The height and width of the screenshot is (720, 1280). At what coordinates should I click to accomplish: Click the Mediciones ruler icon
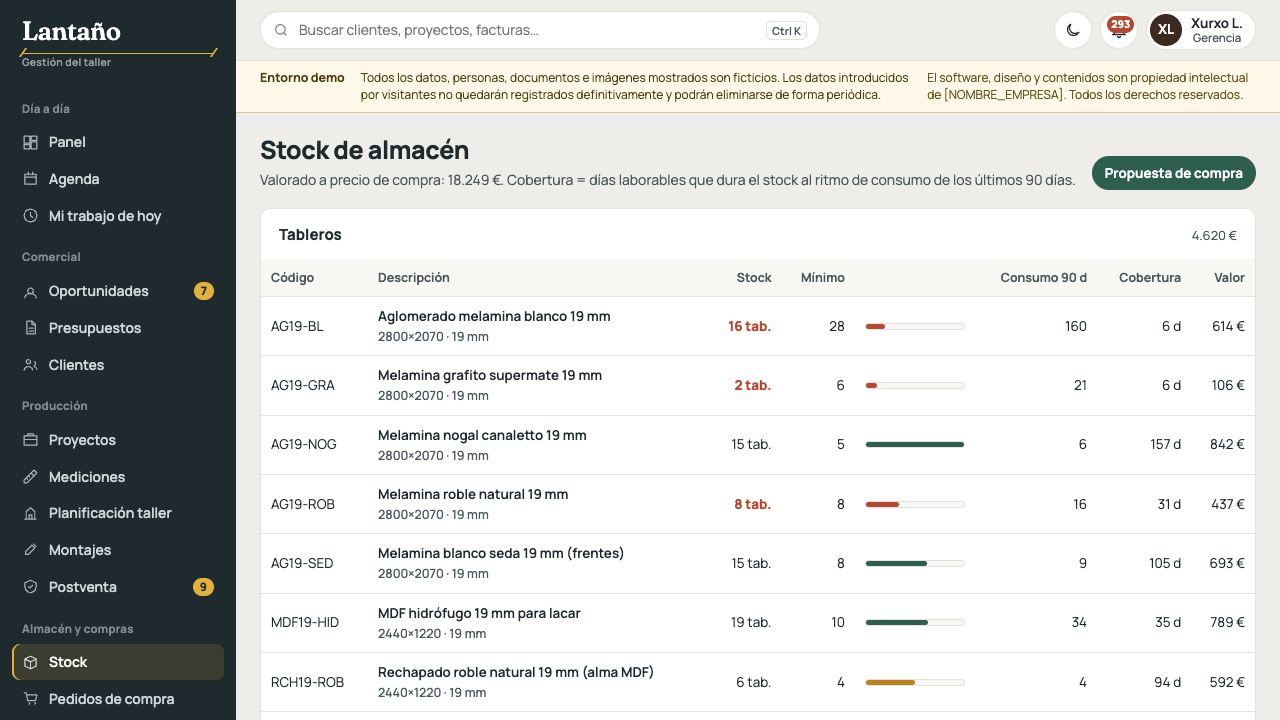point(30,477)
